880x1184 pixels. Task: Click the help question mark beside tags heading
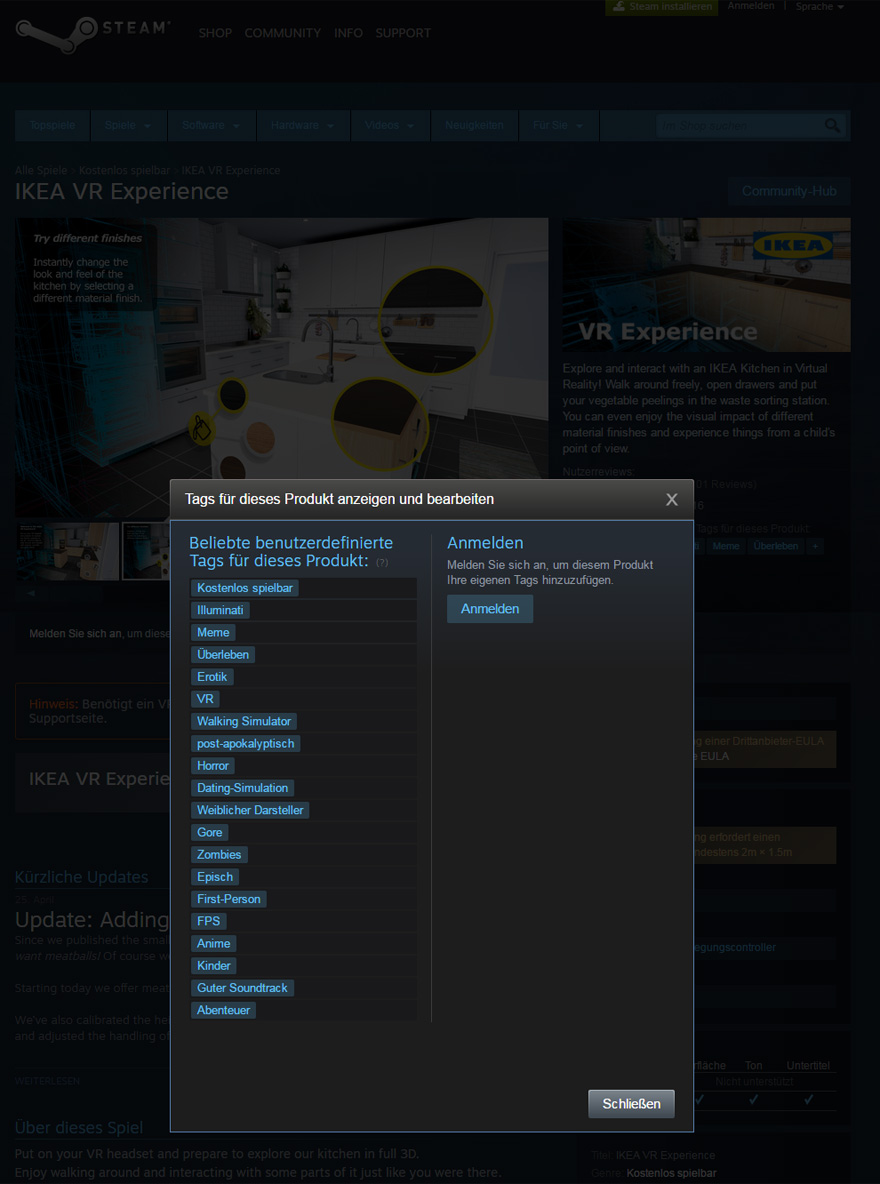[x=382, y=563]
